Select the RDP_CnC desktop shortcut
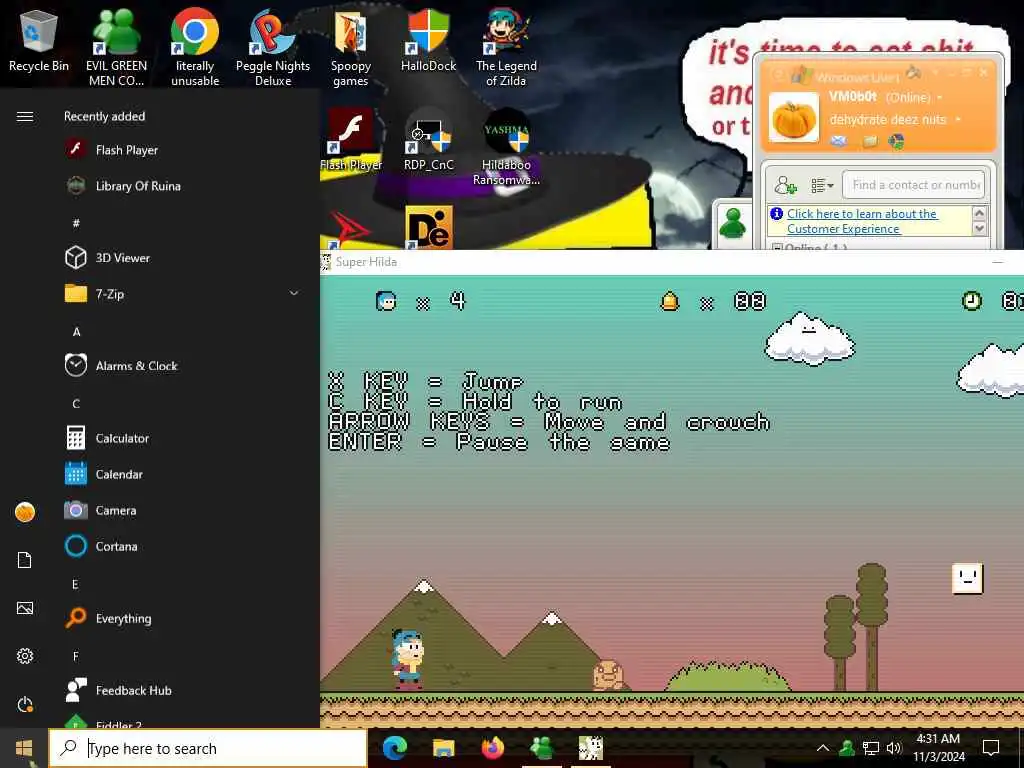 [x=428, y=140]
